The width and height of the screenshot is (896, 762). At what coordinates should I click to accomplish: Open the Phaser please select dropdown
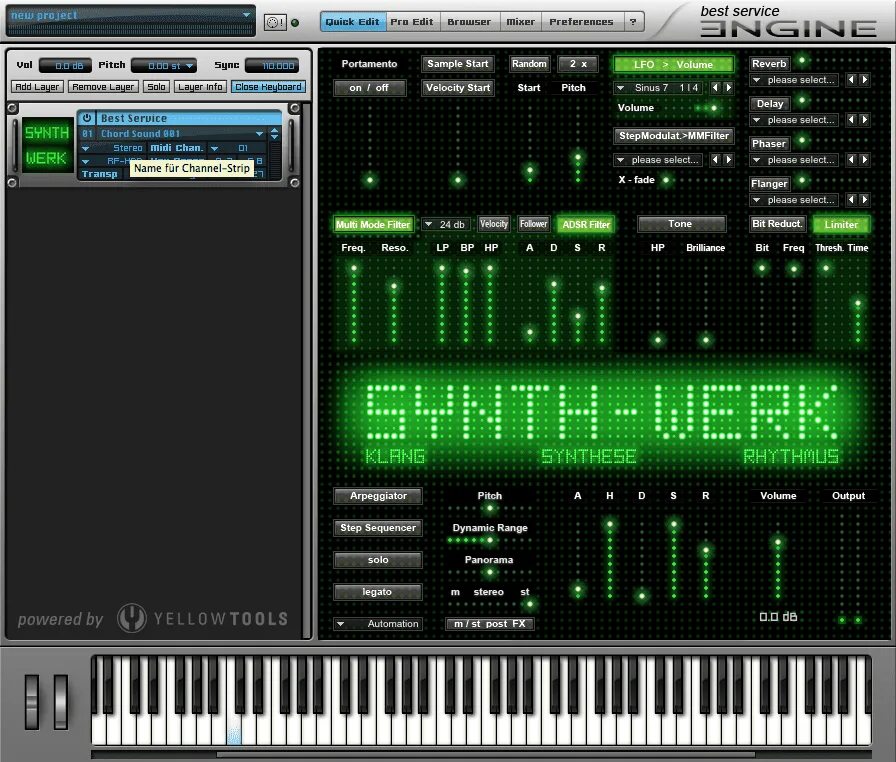click(795, 159)
